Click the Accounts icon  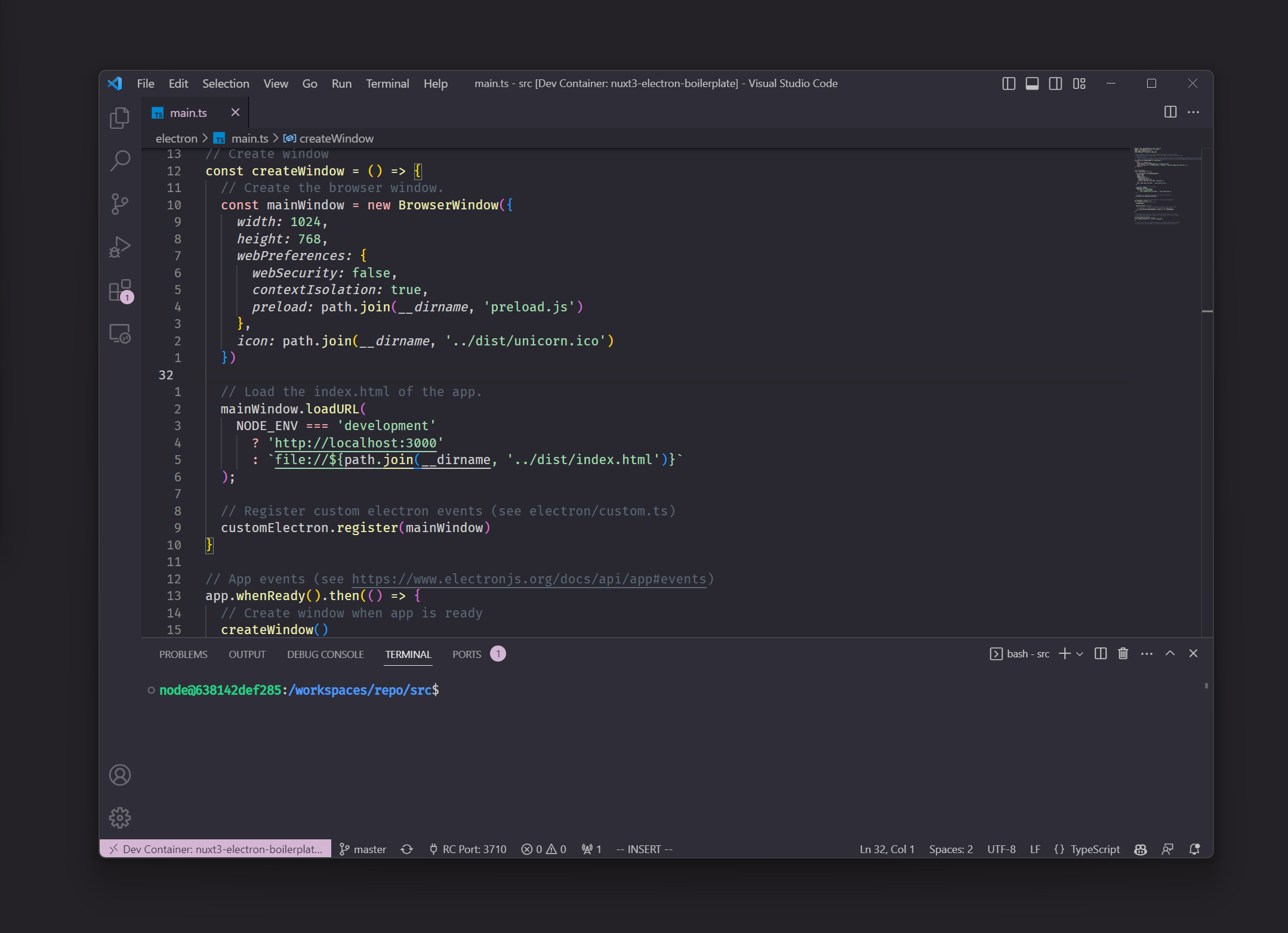click(119, 775)
